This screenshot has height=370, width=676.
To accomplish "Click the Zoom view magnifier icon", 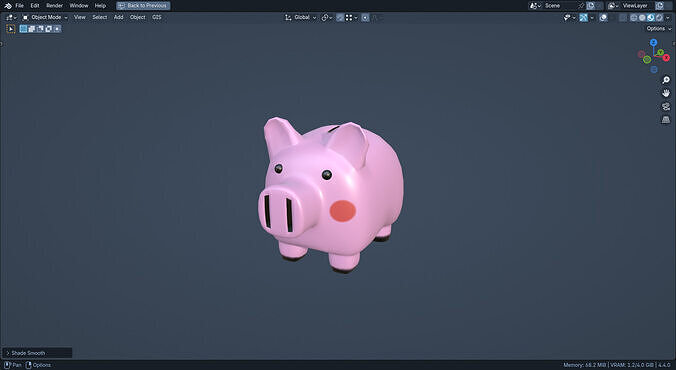I will pos(666,80).
